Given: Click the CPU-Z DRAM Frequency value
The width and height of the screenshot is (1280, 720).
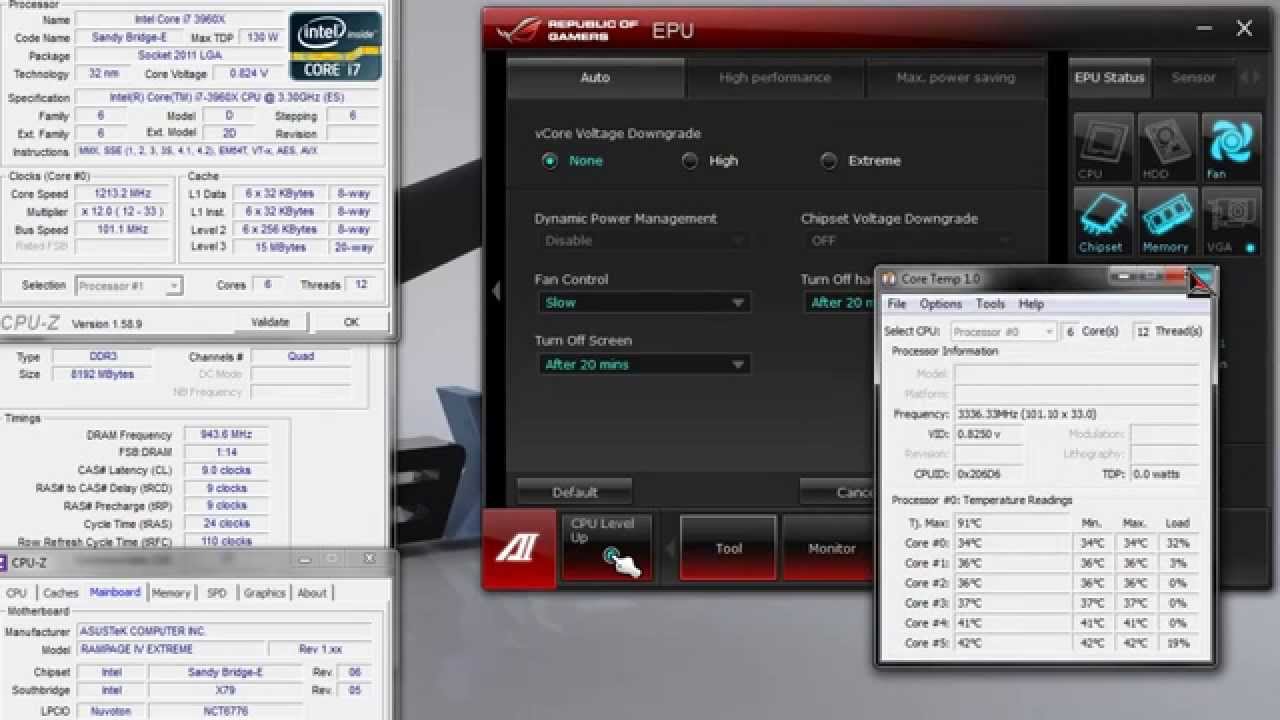Looking at the screenshot, I should [226, 435].
